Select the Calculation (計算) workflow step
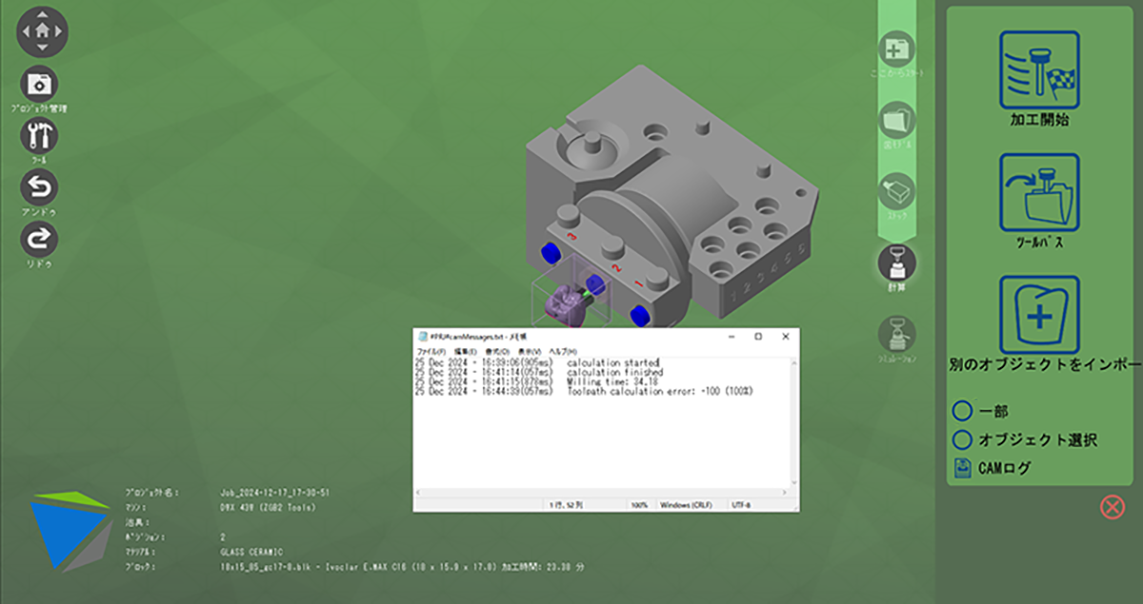The image size is (1143, 604). (x=897, y=262)
